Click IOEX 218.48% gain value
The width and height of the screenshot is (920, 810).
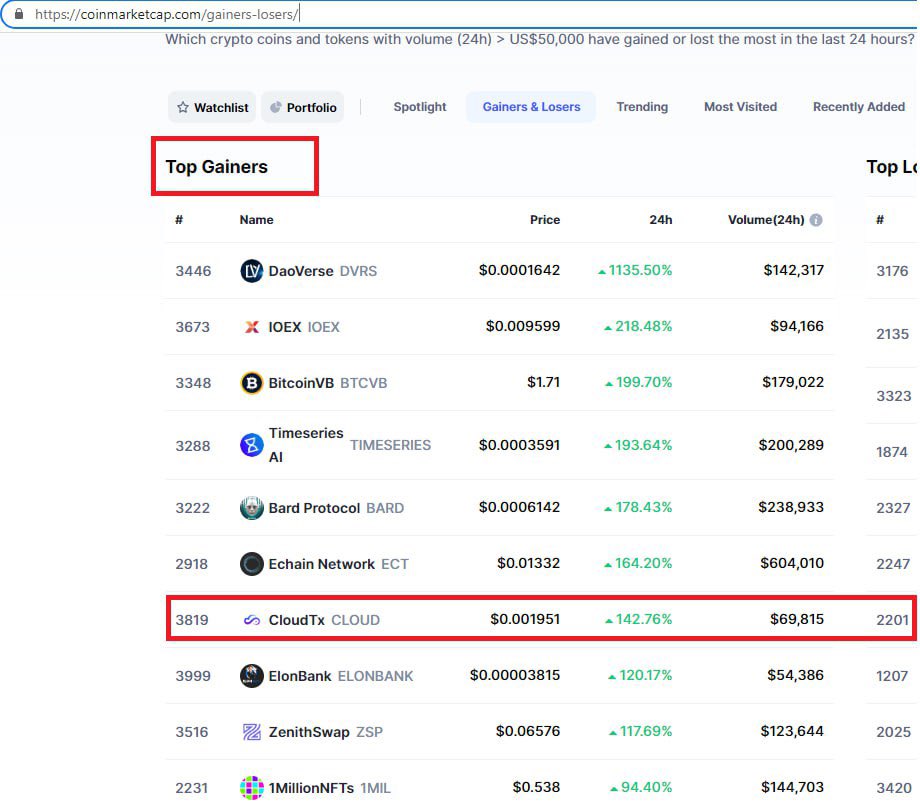(638, 326)
